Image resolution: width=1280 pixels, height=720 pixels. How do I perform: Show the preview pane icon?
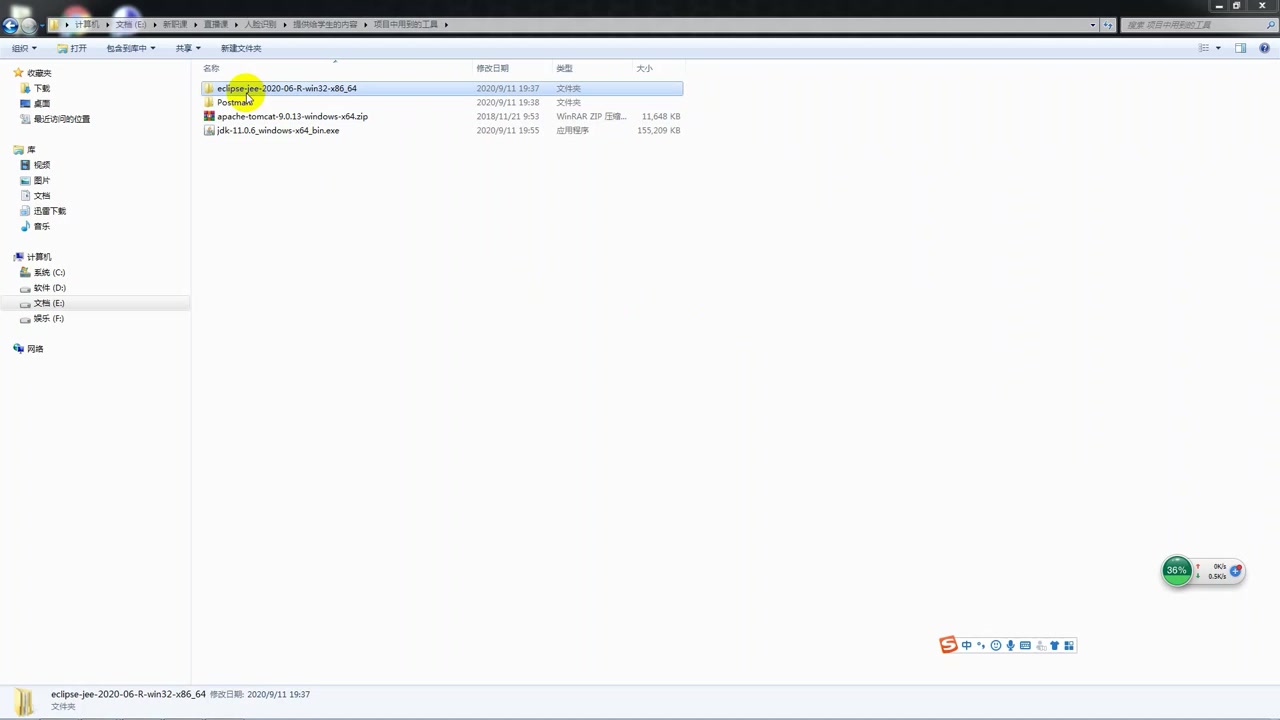pyautogui.click(x=1241, y=48)
